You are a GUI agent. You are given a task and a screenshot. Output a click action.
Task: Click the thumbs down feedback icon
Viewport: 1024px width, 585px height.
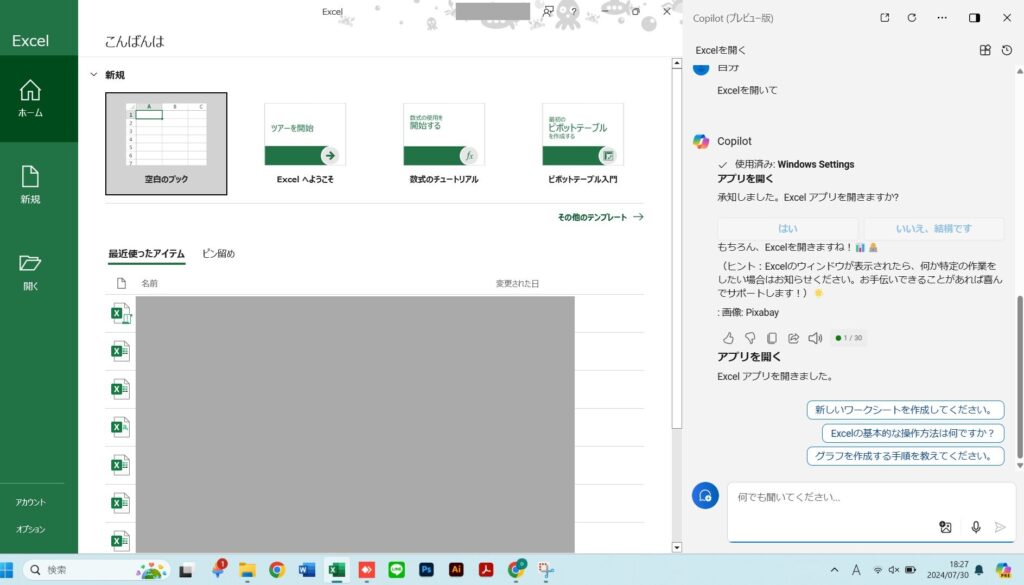(x=750, y=338)
